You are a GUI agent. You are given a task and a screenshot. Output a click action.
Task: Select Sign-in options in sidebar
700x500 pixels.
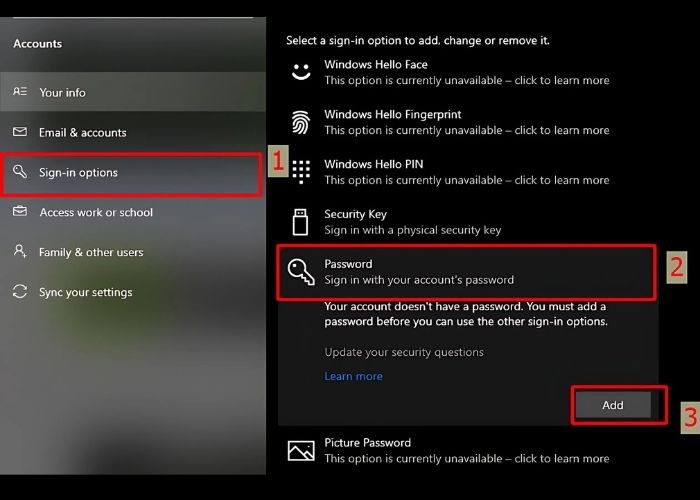click(78, 173)
